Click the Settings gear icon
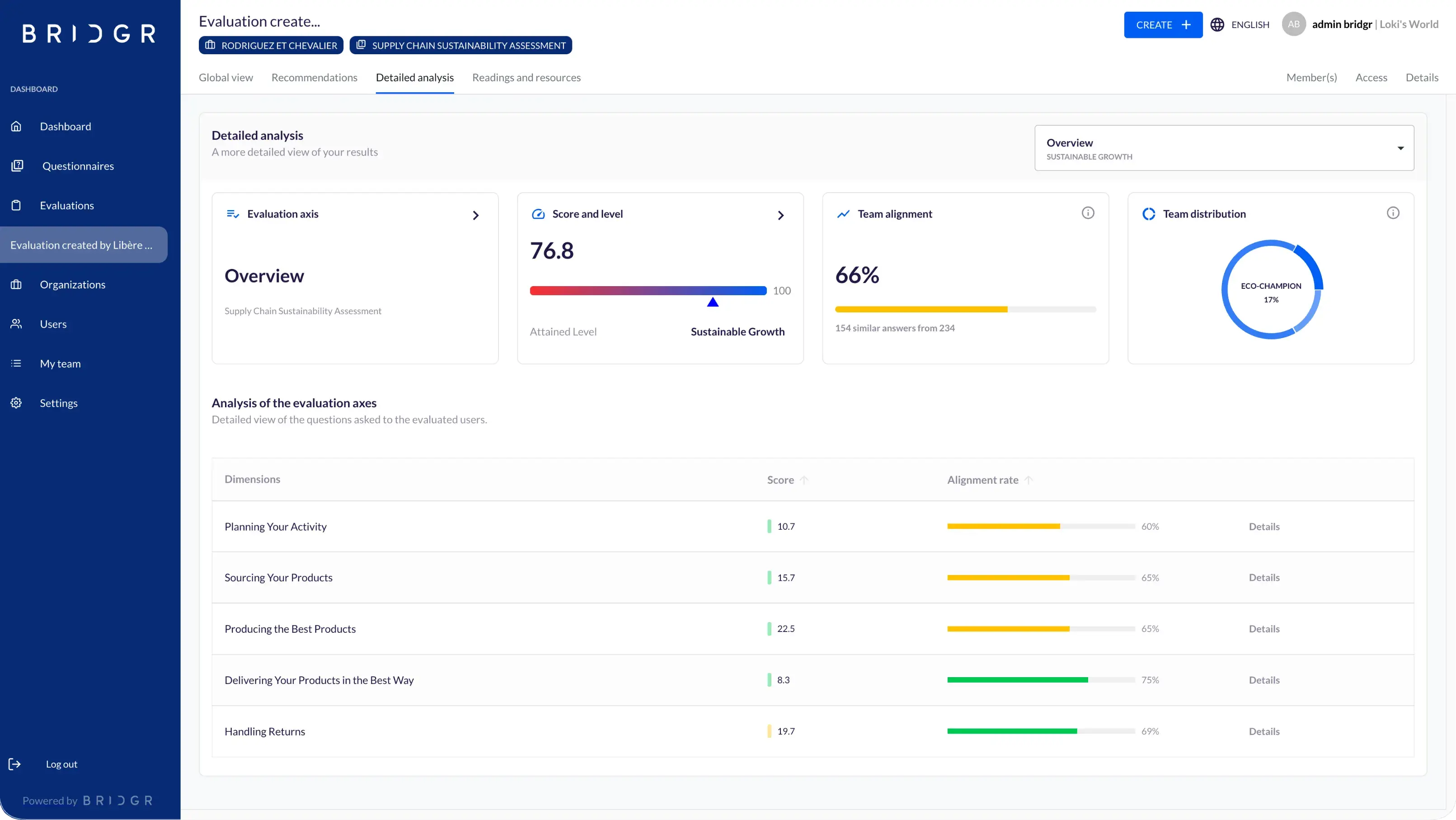Viewport: 1456px width, 820px height. tap(16, 403)
